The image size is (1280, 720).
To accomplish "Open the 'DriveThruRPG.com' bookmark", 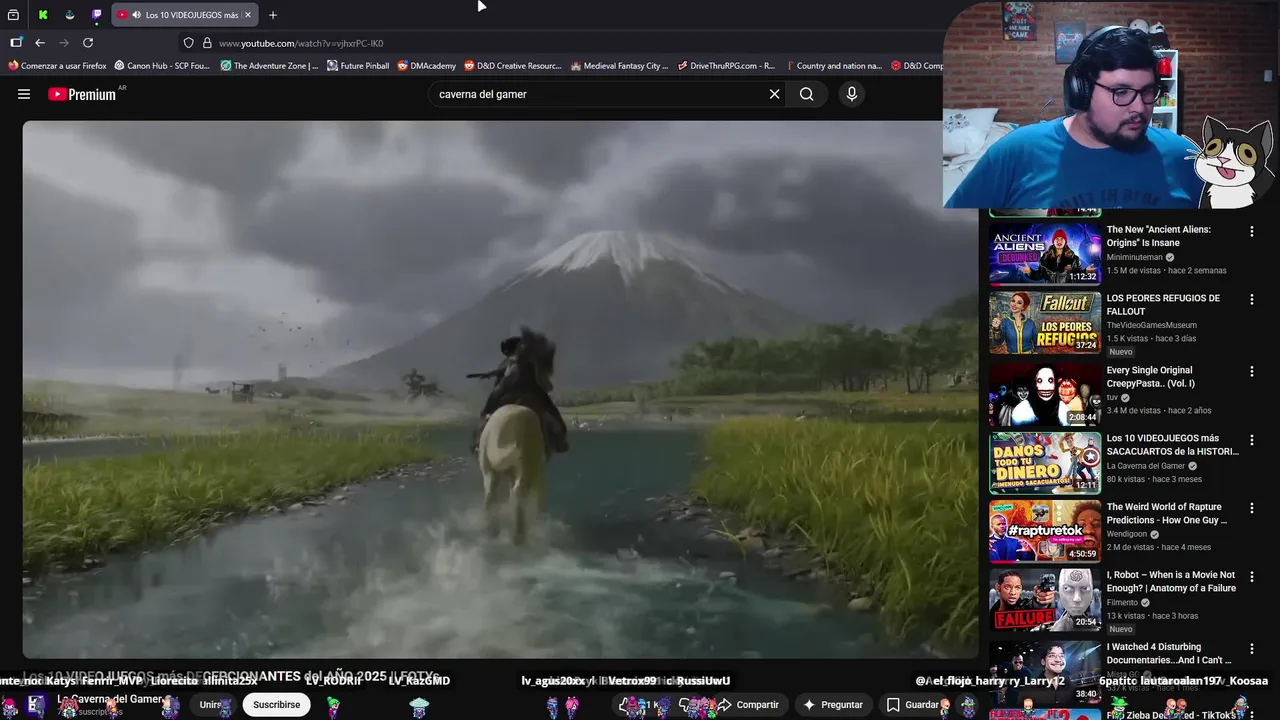I will [726, 66].
